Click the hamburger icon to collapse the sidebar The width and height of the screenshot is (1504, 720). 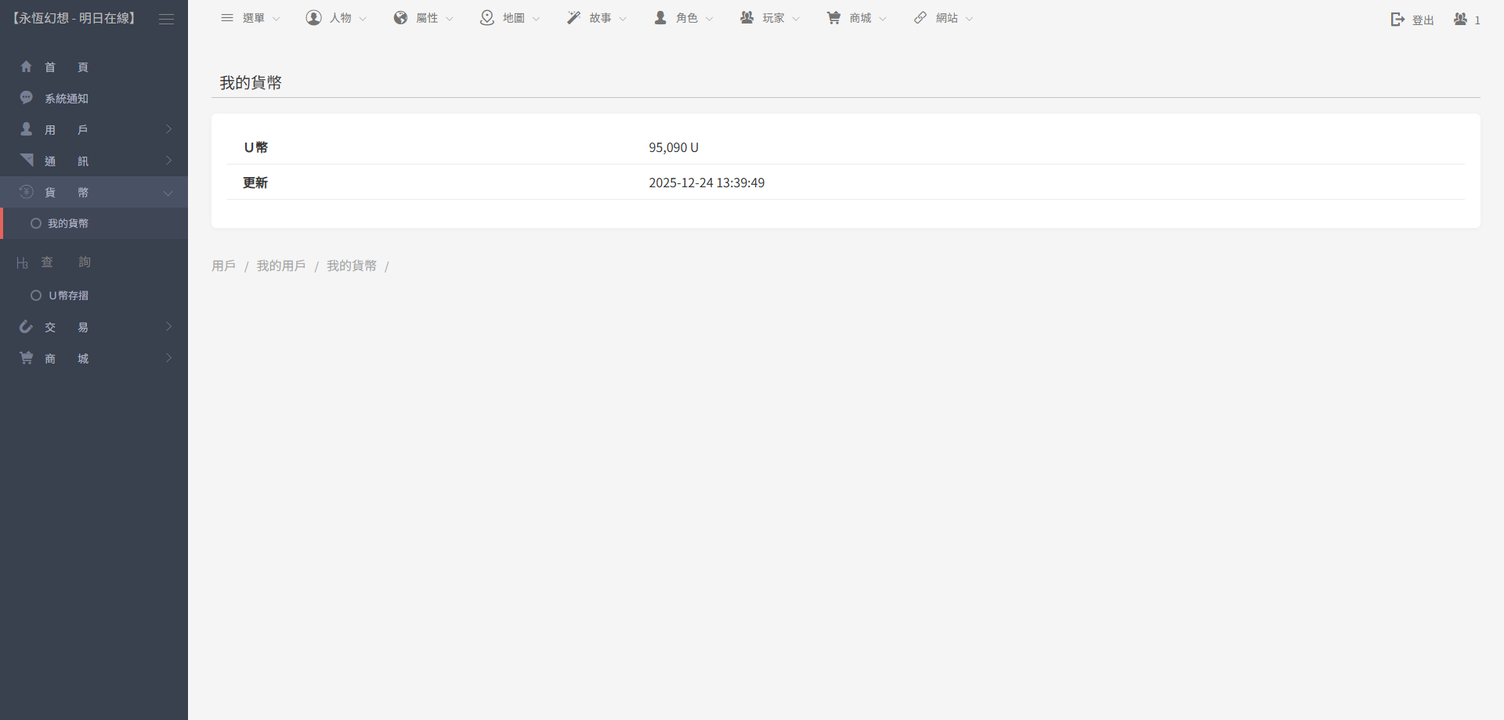click(x=166, y=19)
